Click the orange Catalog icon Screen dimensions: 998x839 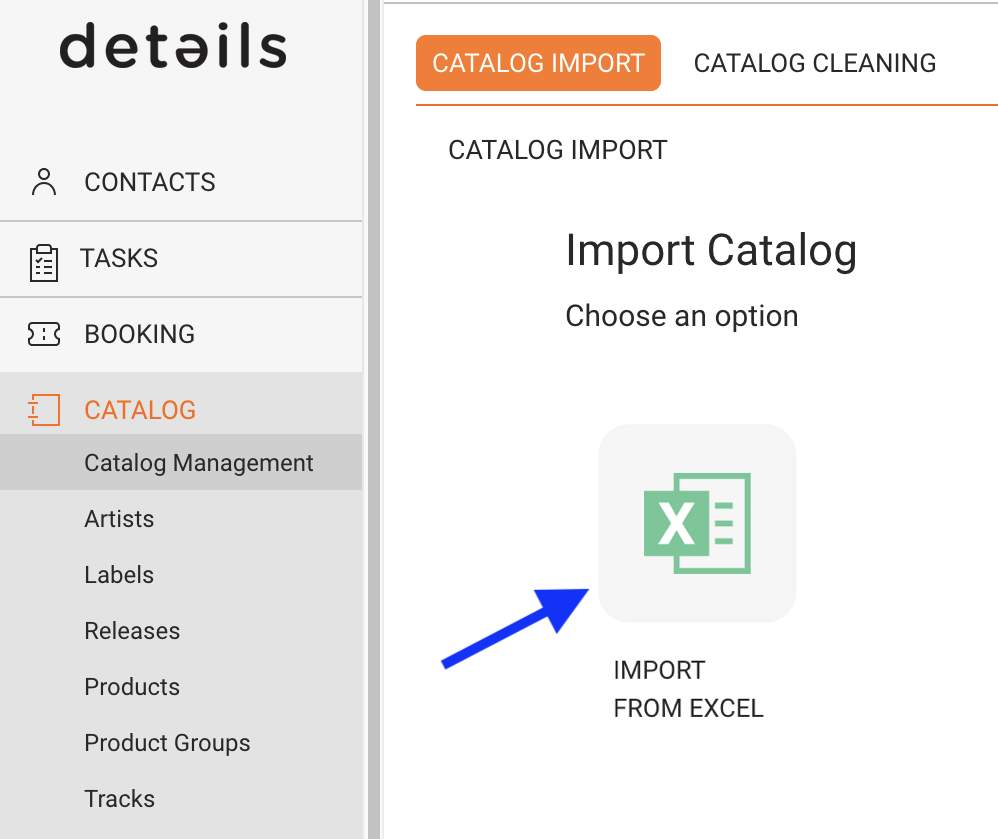[x=43, y=410]
